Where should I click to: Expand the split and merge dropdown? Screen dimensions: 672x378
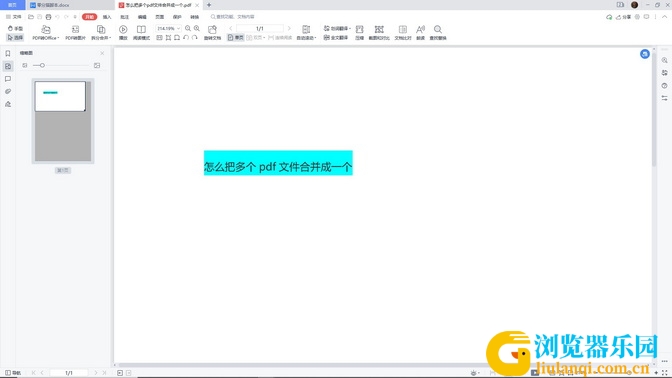pos(101,33)
